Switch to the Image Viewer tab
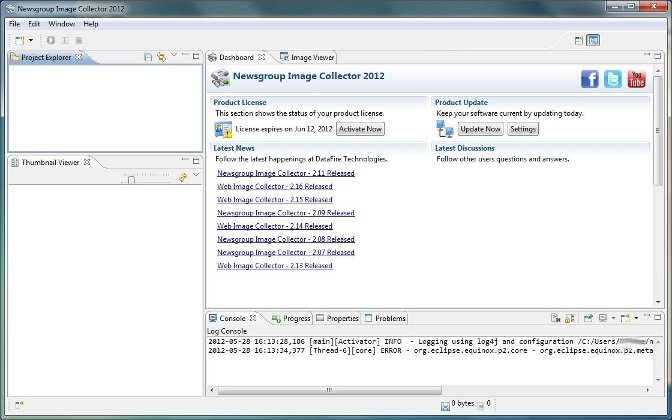672x420 pixels. pos(307,57)
